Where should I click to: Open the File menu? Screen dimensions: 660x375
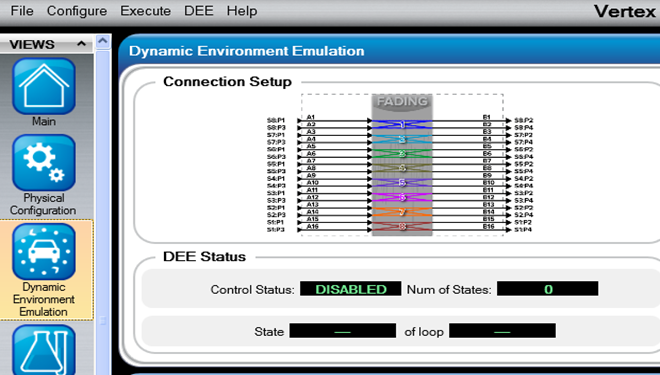point(22,11)
